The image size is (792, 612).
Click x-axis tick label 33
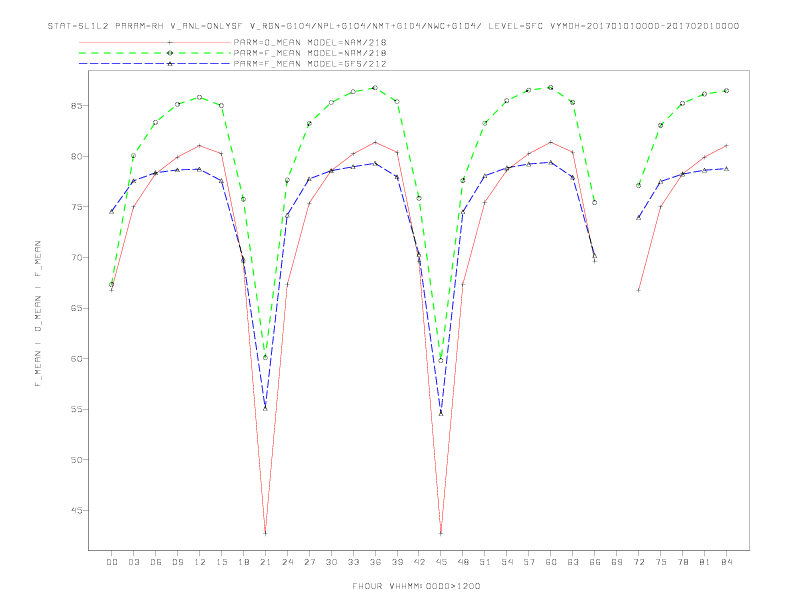(353, 562)
